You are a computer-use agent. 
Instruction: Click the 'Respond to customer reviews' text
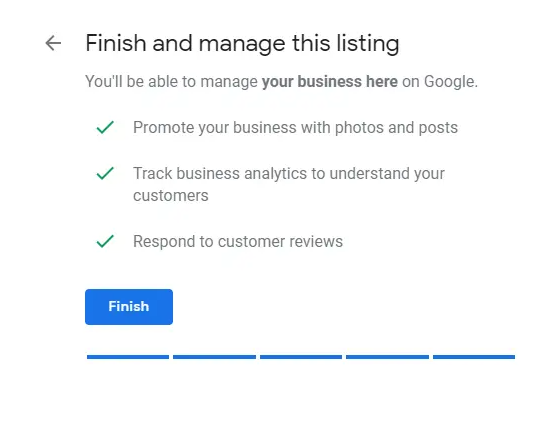pos(238,242)
